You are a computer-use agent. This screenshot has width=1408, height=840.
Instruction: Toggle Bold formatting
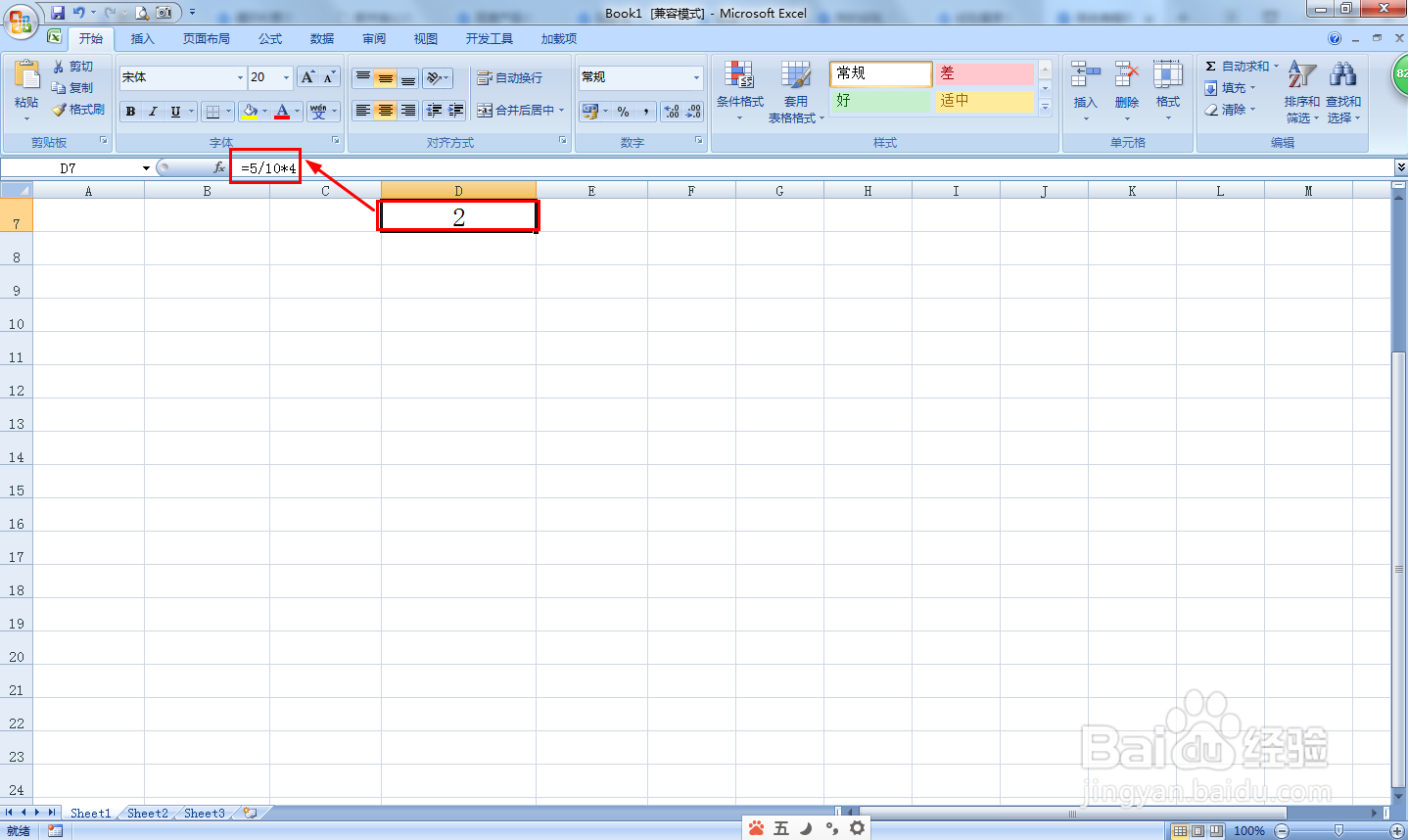pos(130,112)
